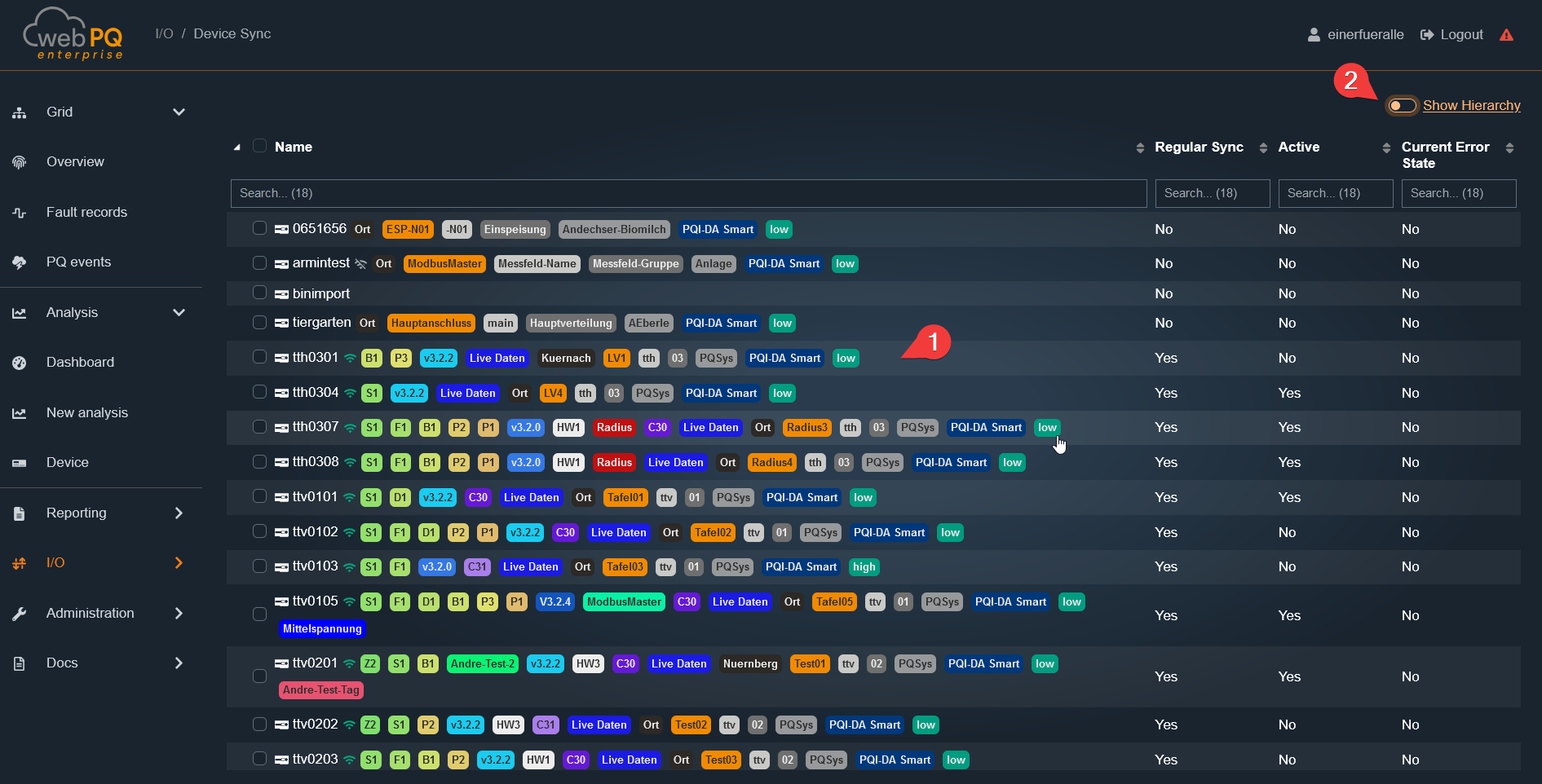Click the webPQ enterprise logo

click(73, 35)
